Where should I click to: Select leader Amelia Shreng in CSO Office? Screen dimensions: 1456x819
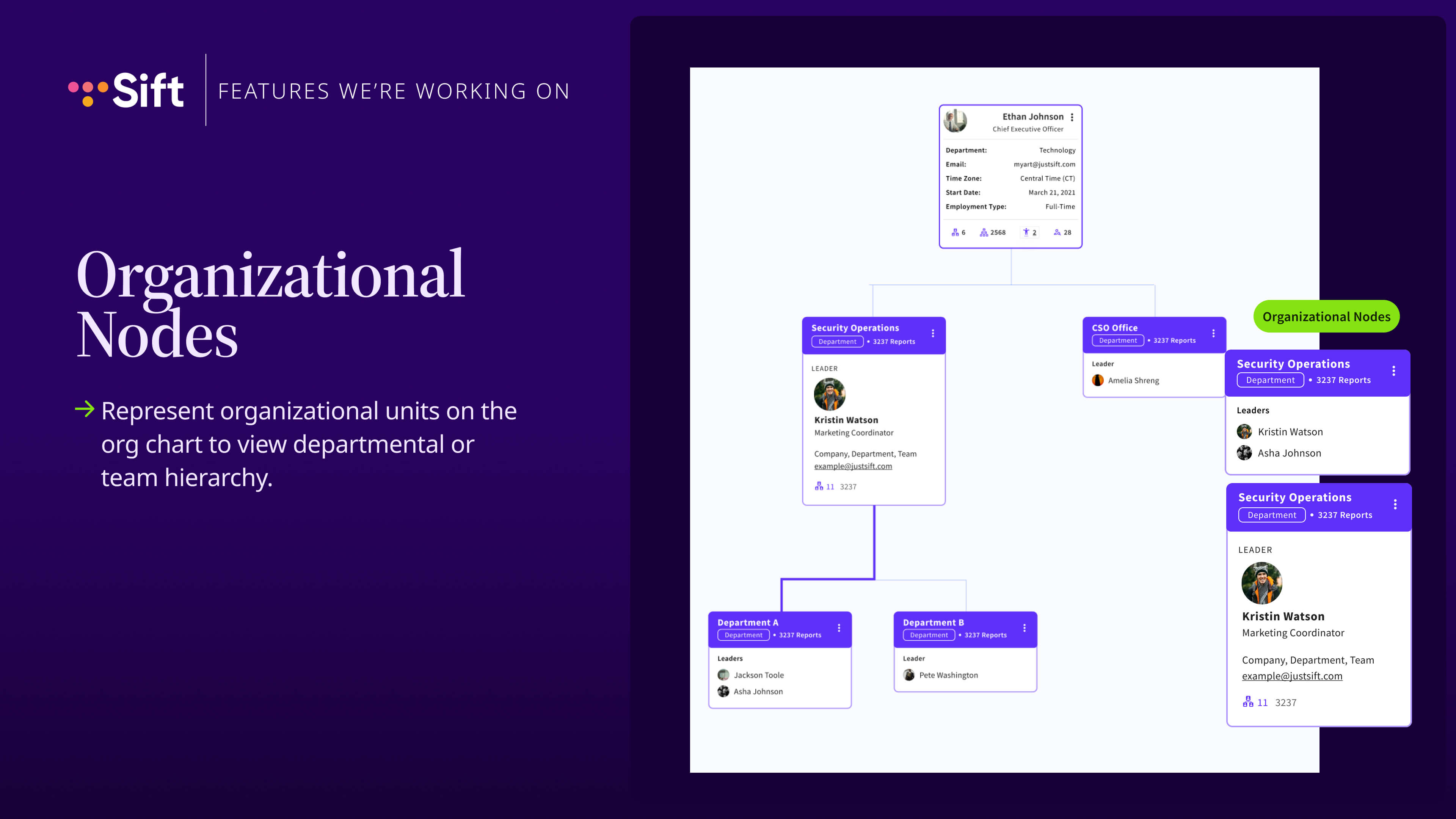click(1133, 380)
